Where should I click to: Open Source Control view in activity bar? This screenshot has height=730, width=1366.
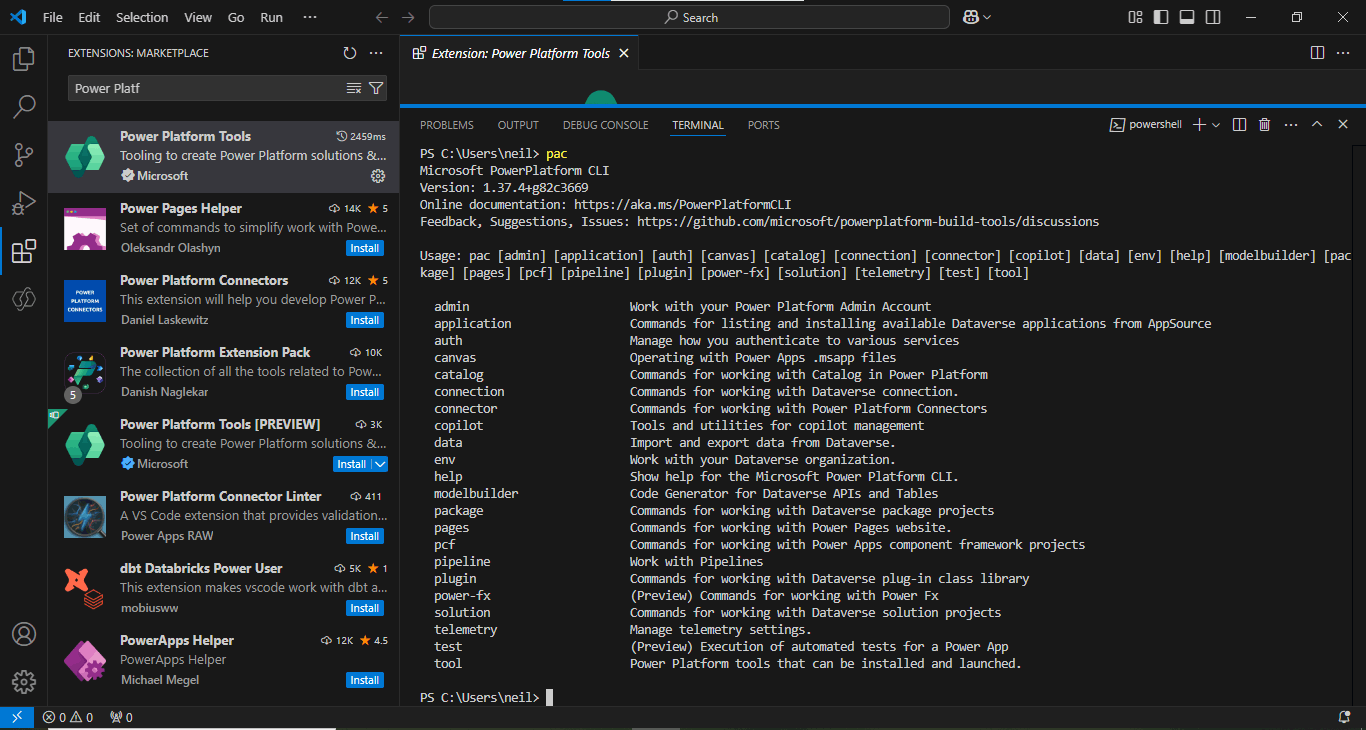[24, 155]
